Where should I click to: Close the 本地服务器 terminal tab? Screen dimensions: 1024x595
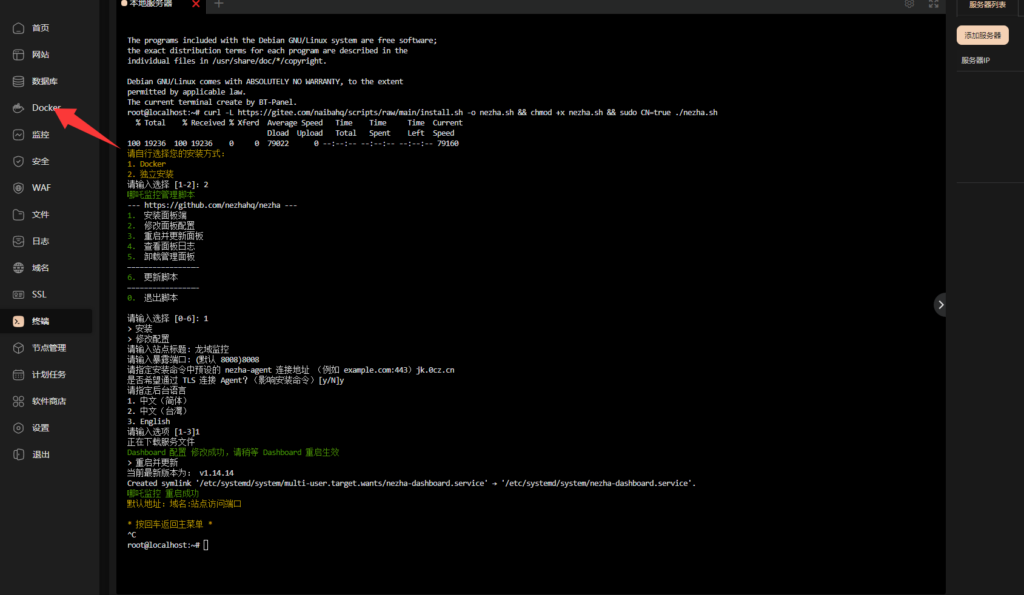(196, 4)
